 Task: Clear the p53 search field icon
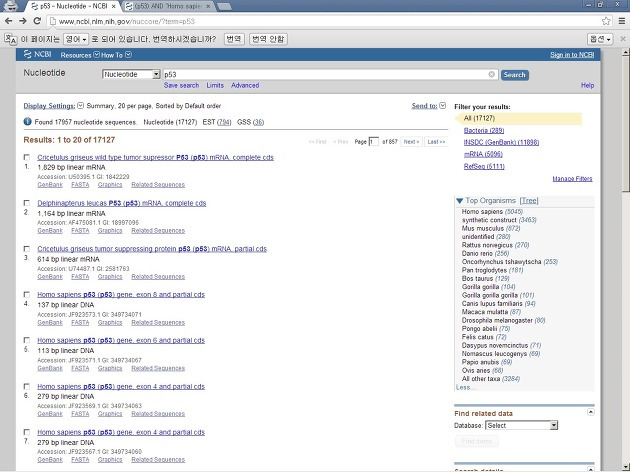tap(491, 74)
